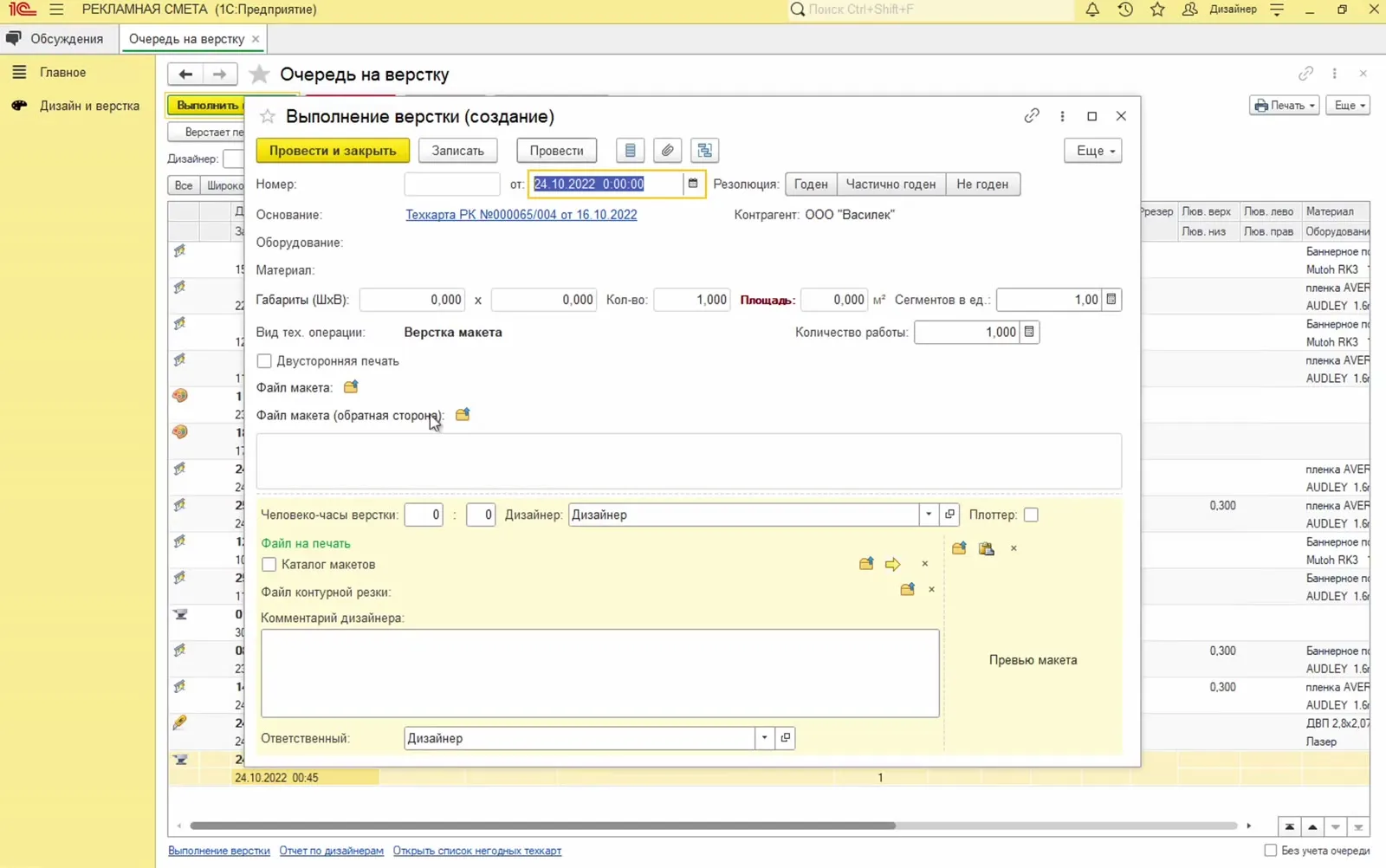Screen dimensions: 1386x868
Task: Open Главное section in sidebar
Action: point(62,73)
